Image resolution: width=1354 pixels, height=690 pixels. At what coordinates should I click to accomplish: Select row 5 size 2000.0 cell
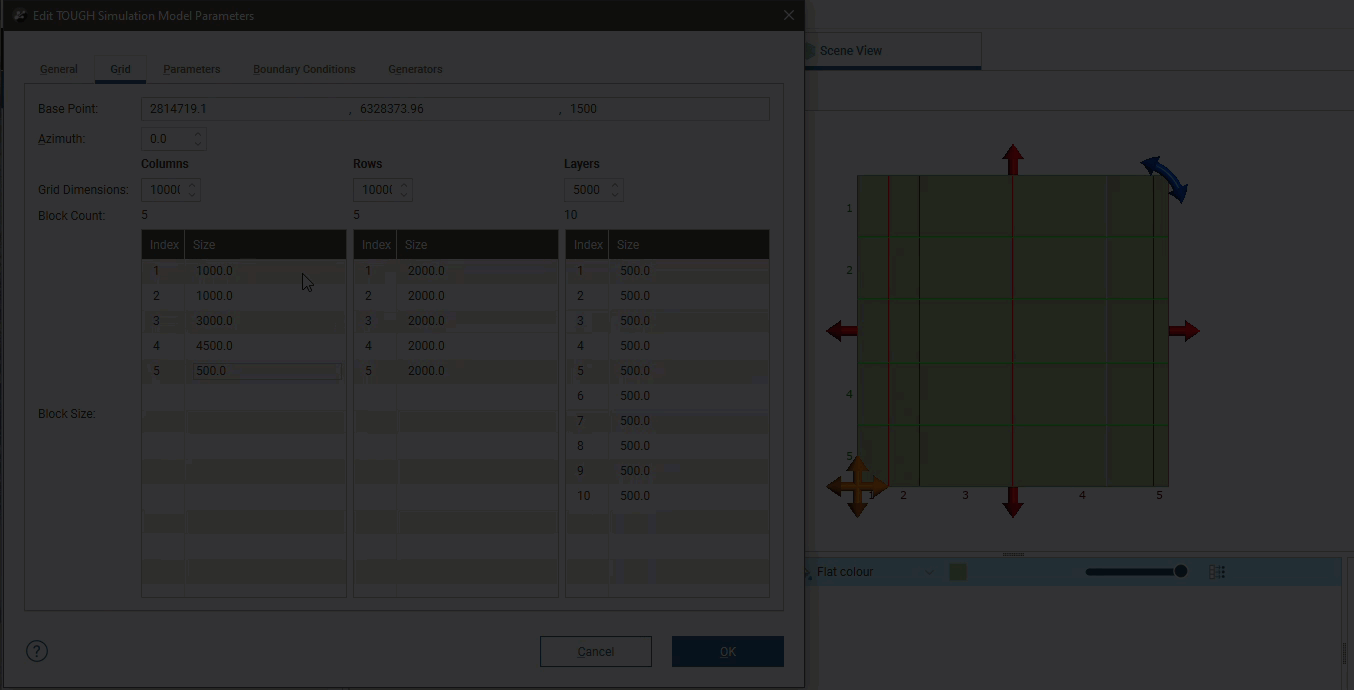(477, 371)
